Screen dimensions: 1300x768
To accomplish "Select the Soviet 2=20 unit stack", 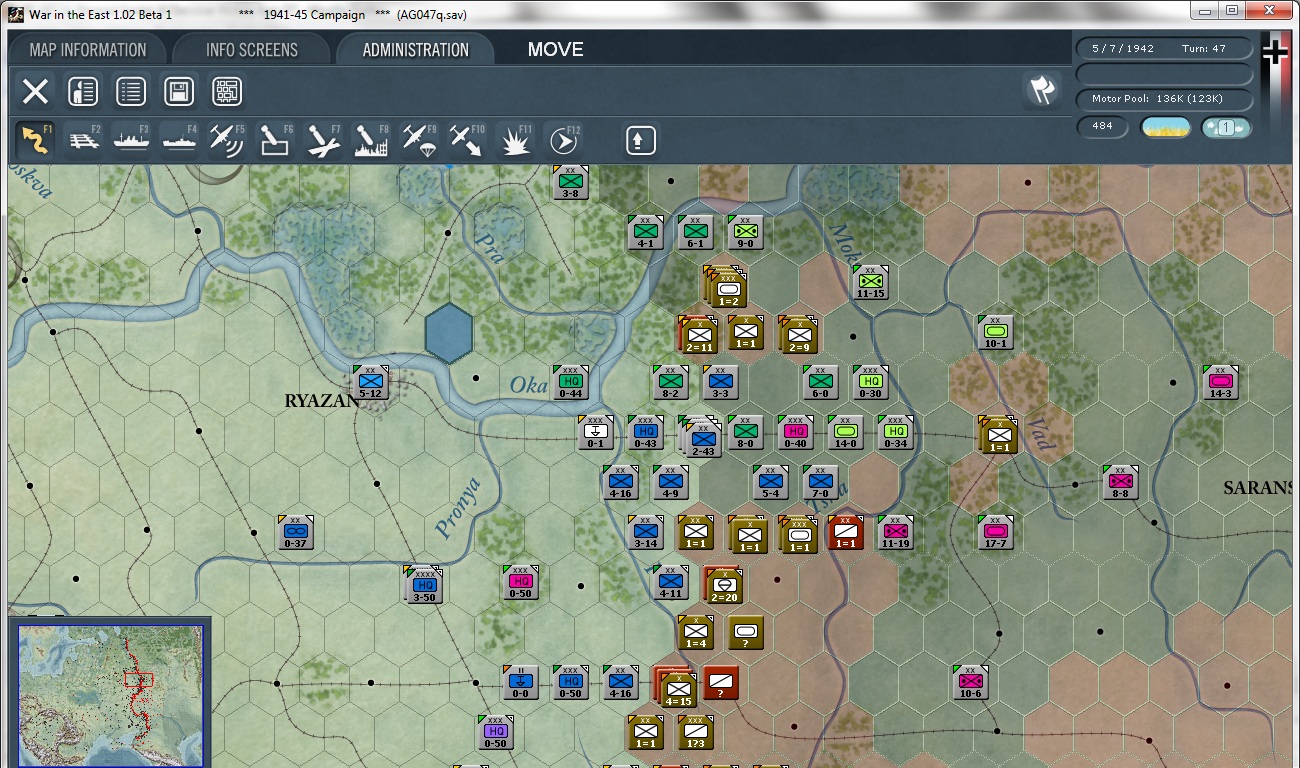I will pyautogui.click(x=723, y=585).
